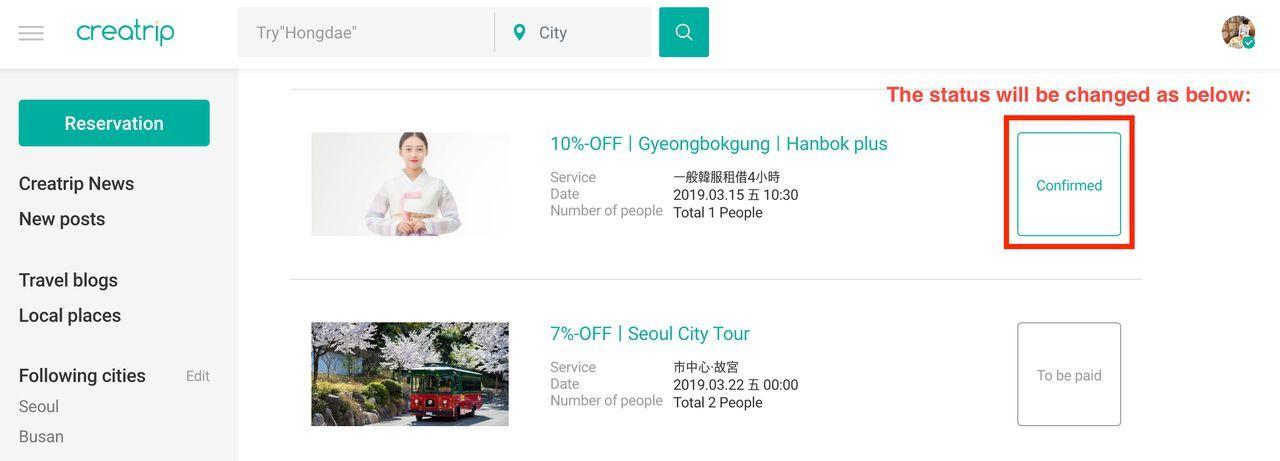Select Seoul from following cities
Image resolution: width=1280 pixels, height=461 pixels.
coord(39,407)
